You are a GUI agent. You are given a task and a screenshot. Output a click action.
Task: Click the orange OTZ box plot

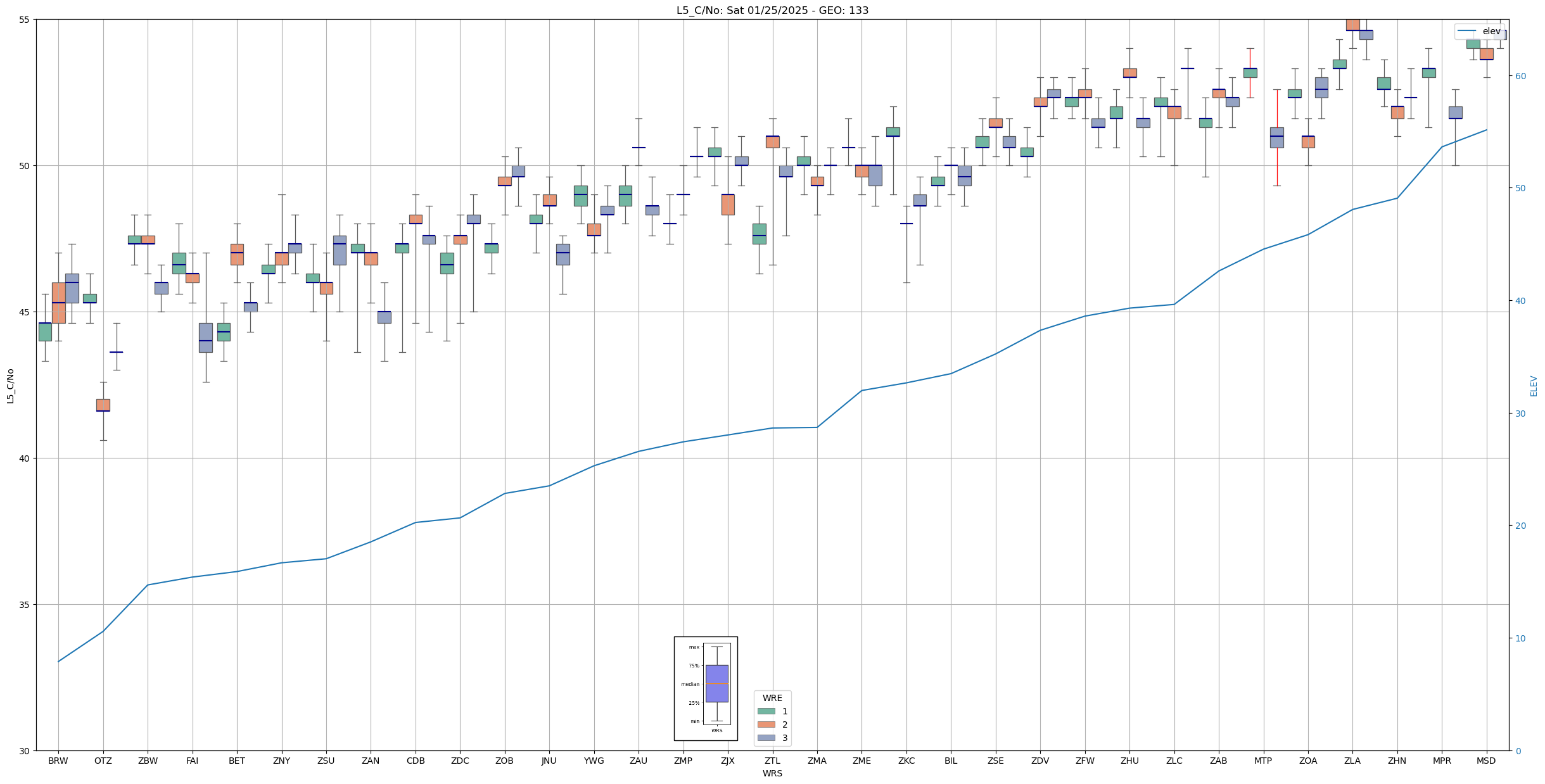tap(103, 405)
